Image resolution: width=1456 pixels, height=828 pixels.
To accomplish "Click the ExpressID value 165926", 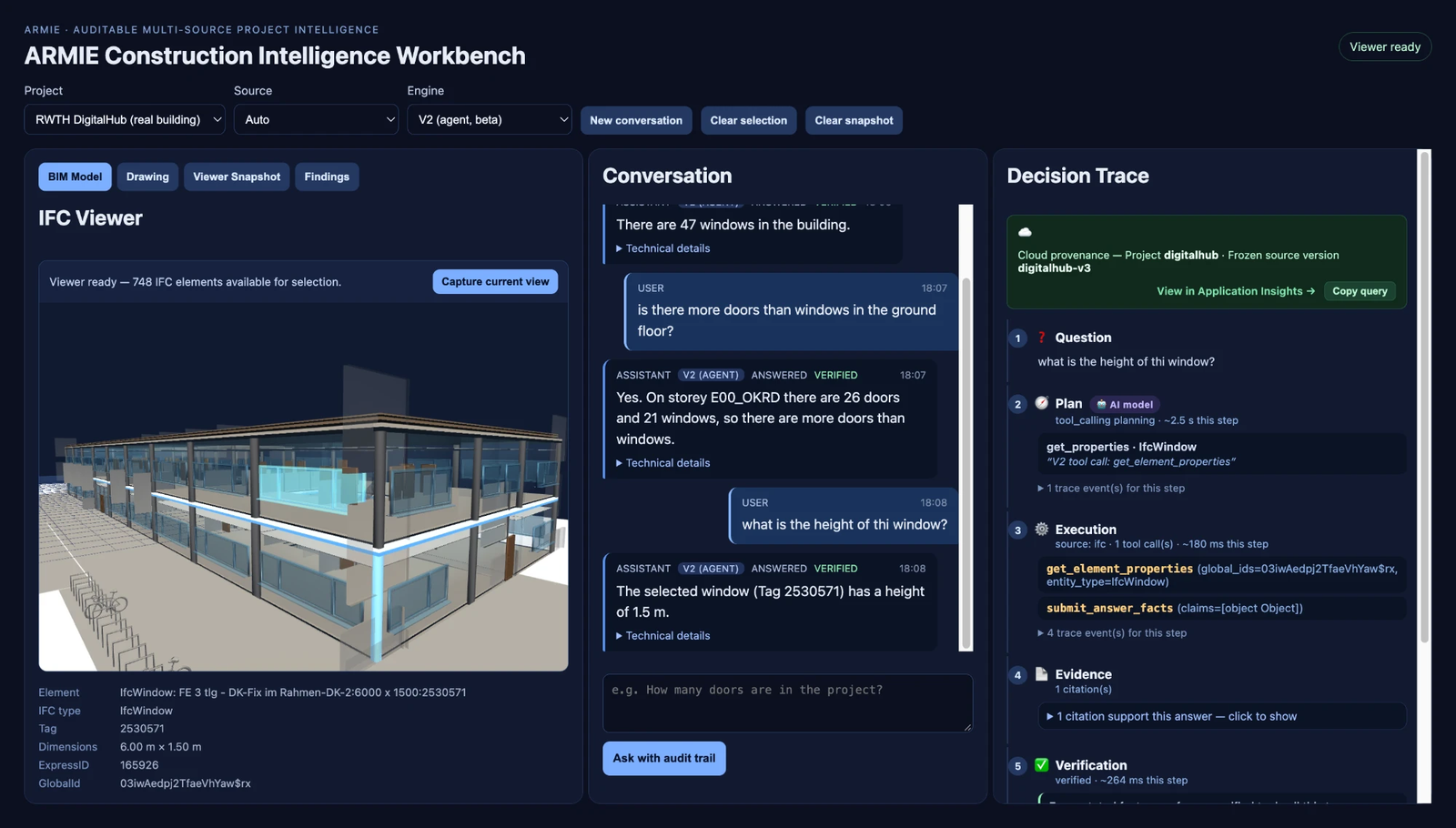I will pyautogui.click(x=139, y=765).
